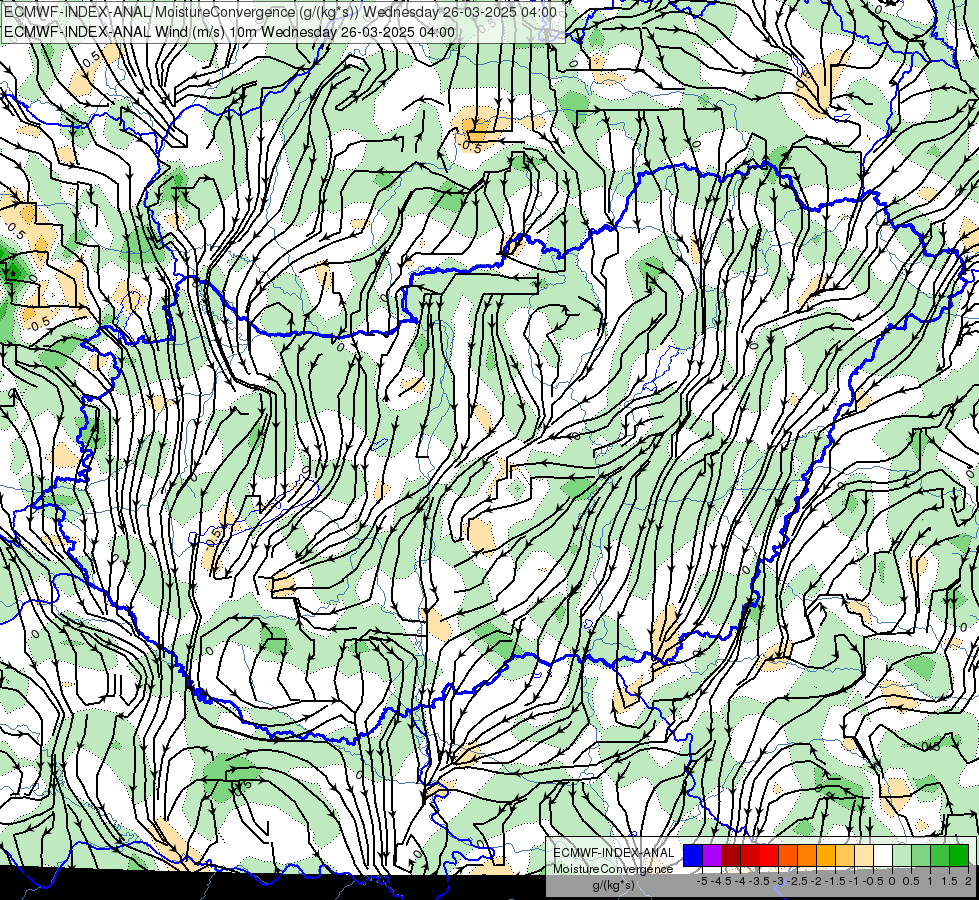979x900 pixels.
Task: Click the '1.5' tick label under the legend bar
Action: (x=949, y=881)
